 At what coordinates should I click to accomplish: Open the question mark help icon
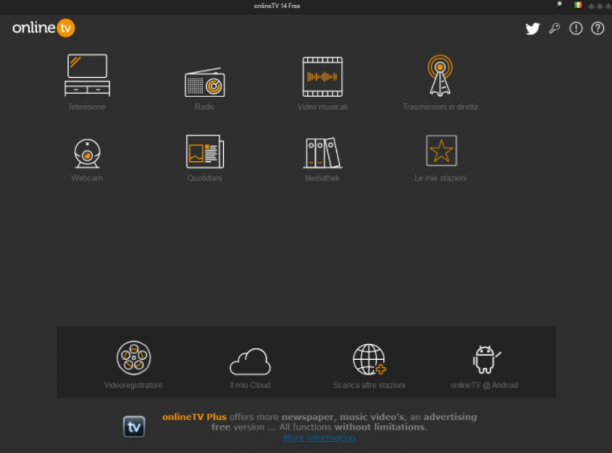(598, 28)
